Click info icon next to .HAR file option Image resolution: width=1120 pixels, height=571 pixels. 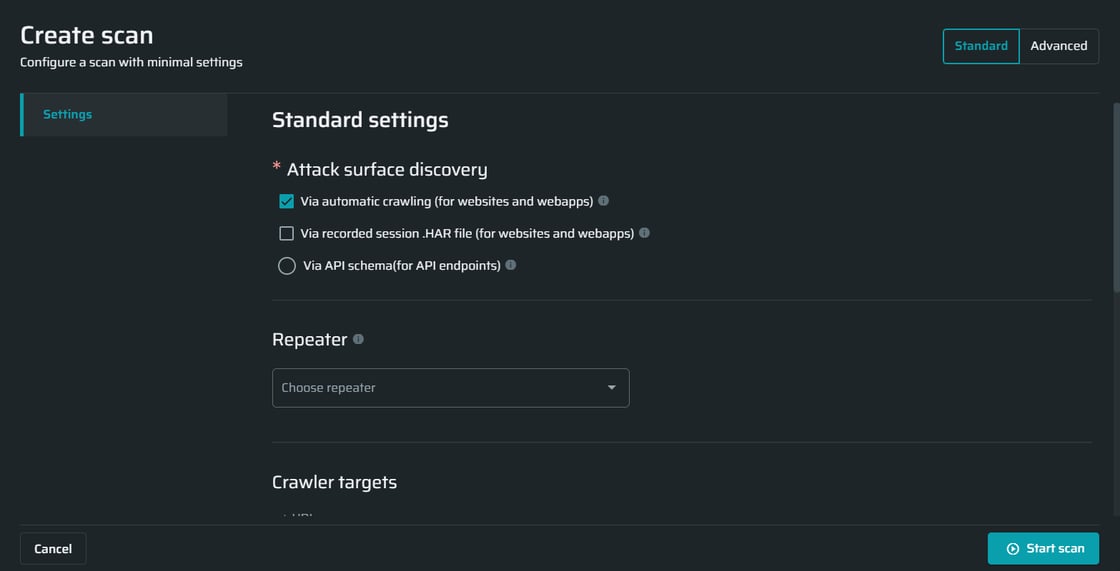pyautogui.click(x=644, y=233)
